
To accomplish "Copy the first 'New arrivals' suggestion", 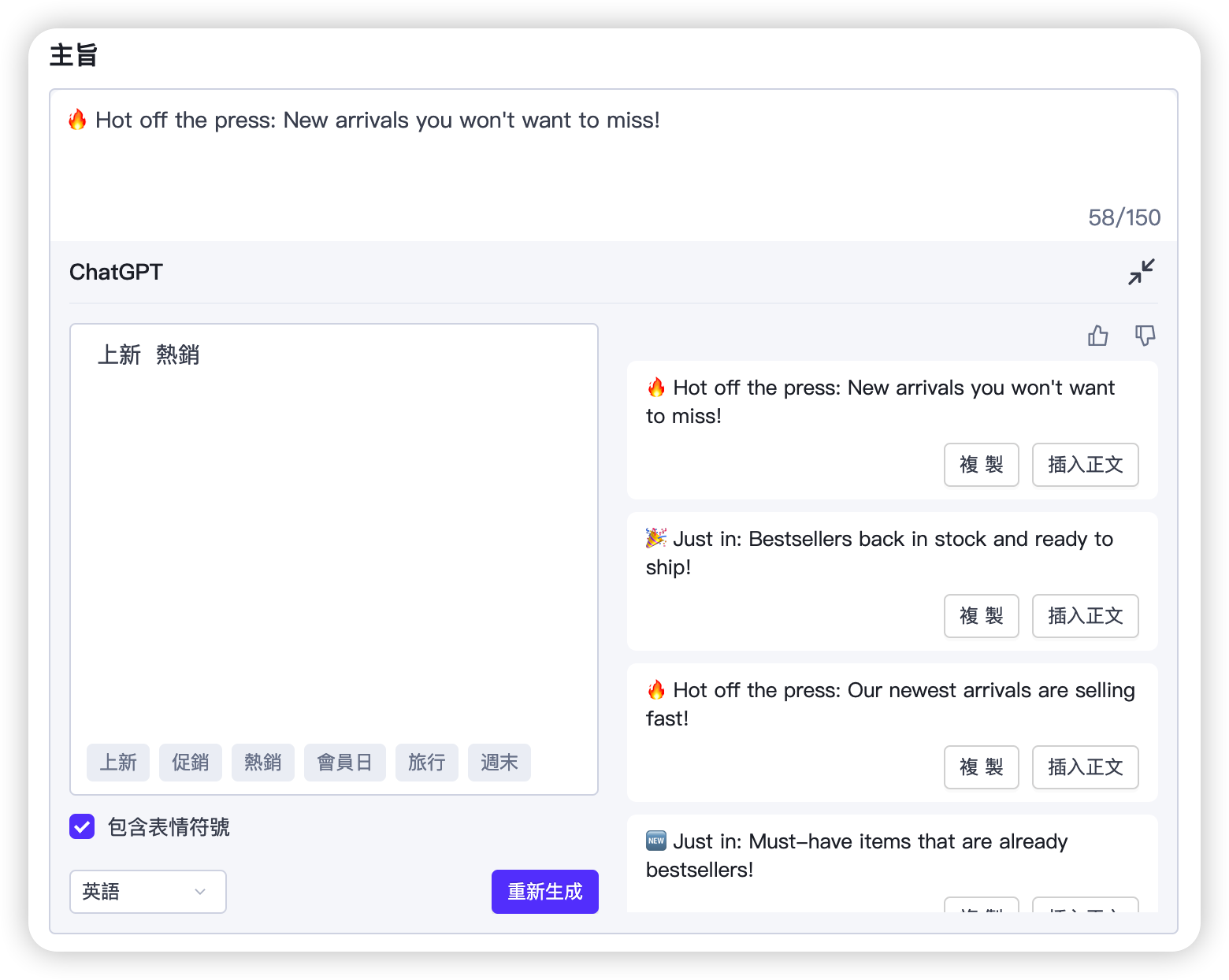I will [x=981, y=465].
